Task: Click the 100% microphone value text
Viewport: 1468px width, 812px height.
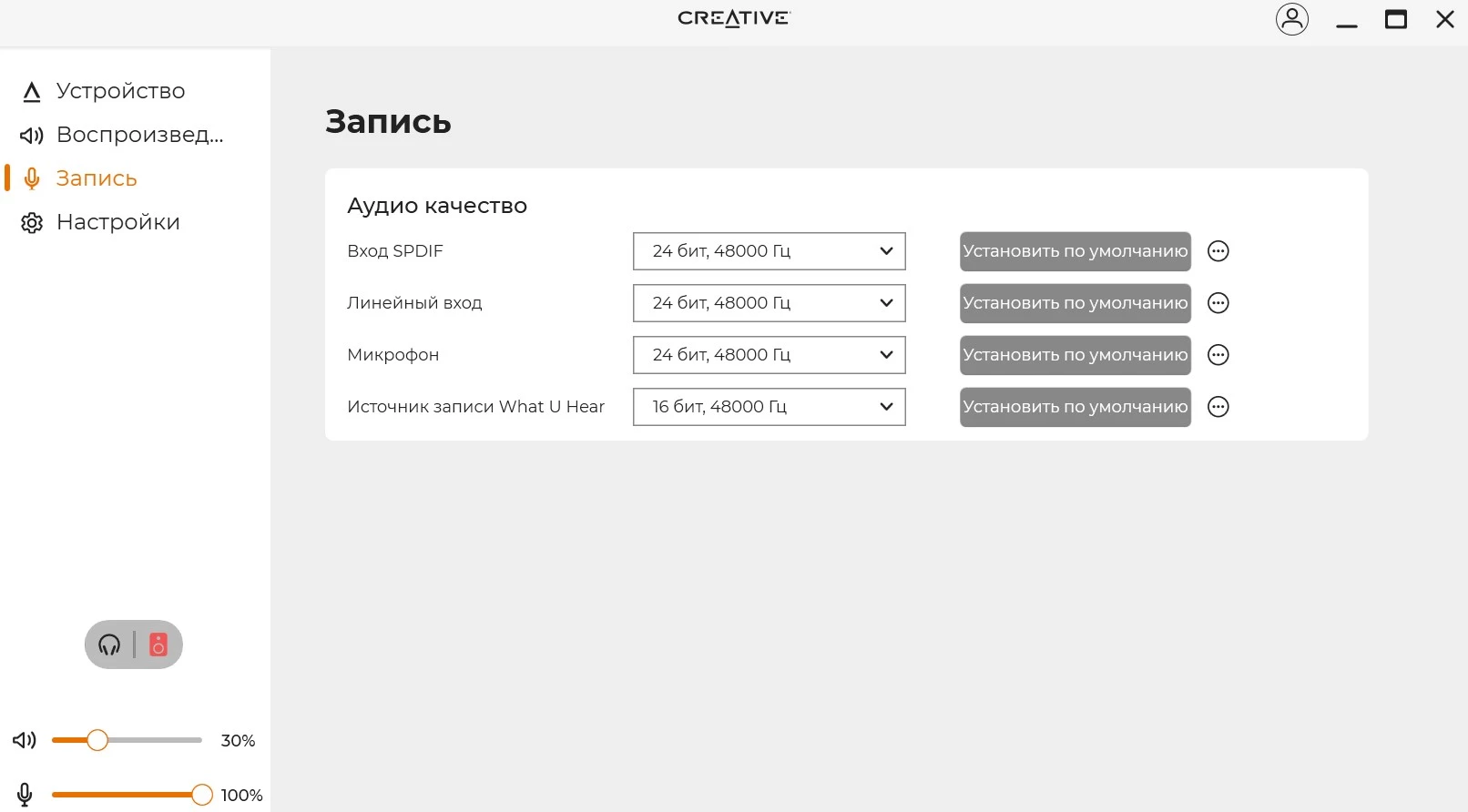Action: (x=241, y=796)
